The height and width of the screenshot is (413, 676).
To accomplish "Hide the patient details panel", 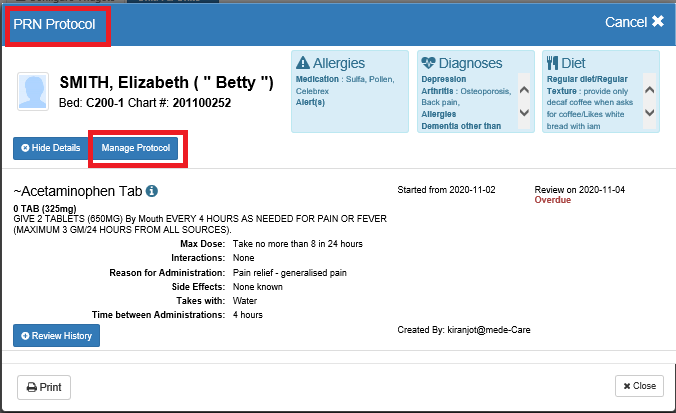I will (47, 148).
